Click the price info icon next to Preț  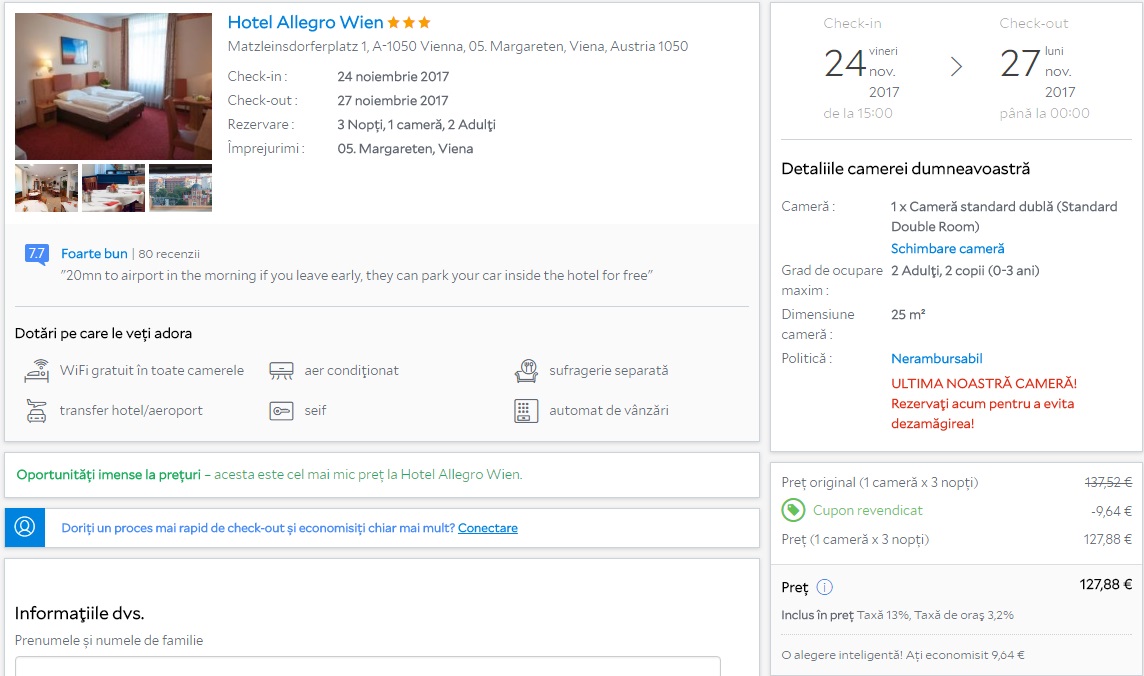[824, 588]
